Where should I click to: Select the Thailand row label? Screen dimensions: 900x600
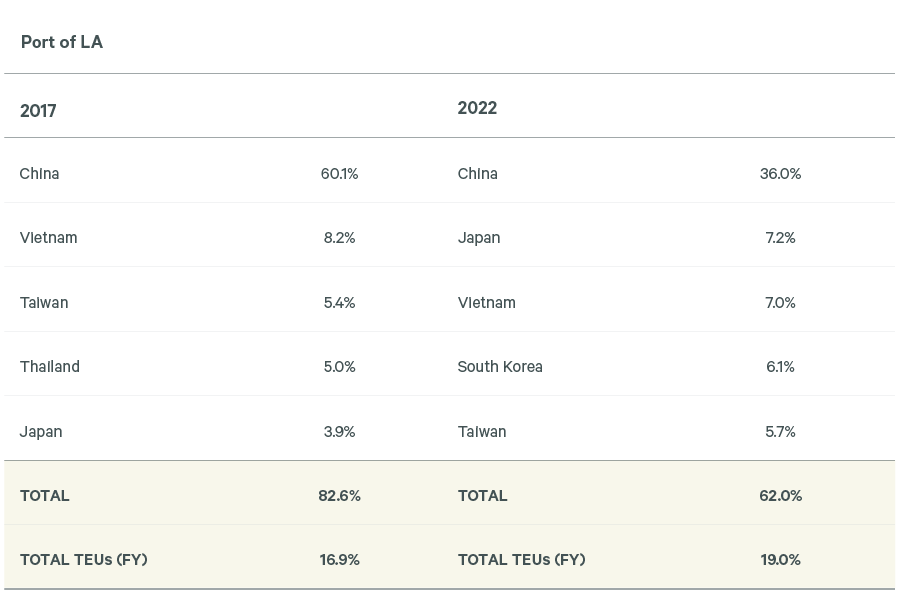pyautogui.click(x=50, y=367)
